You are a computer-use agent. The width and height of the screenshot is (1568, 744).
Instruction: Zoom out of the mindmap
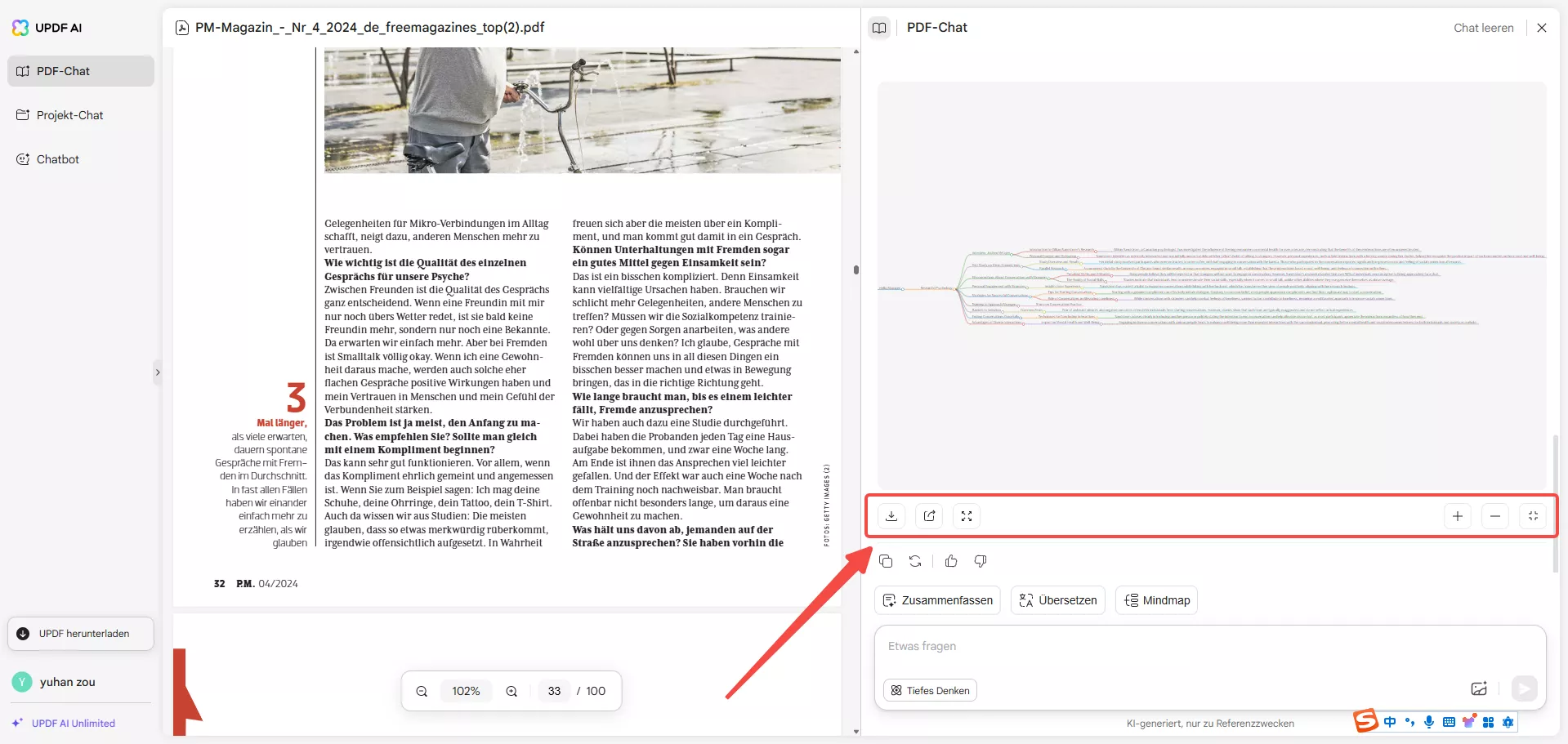pos(1495,516)
